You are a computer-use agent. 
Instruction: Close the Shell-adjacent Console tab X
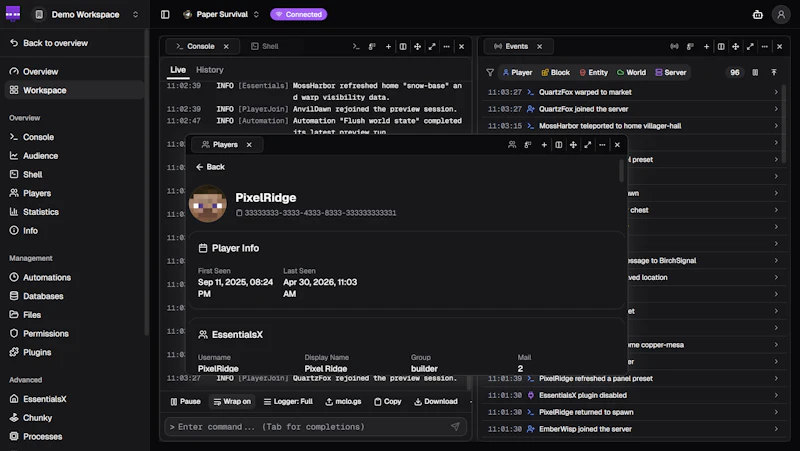(x=226, y=46)
